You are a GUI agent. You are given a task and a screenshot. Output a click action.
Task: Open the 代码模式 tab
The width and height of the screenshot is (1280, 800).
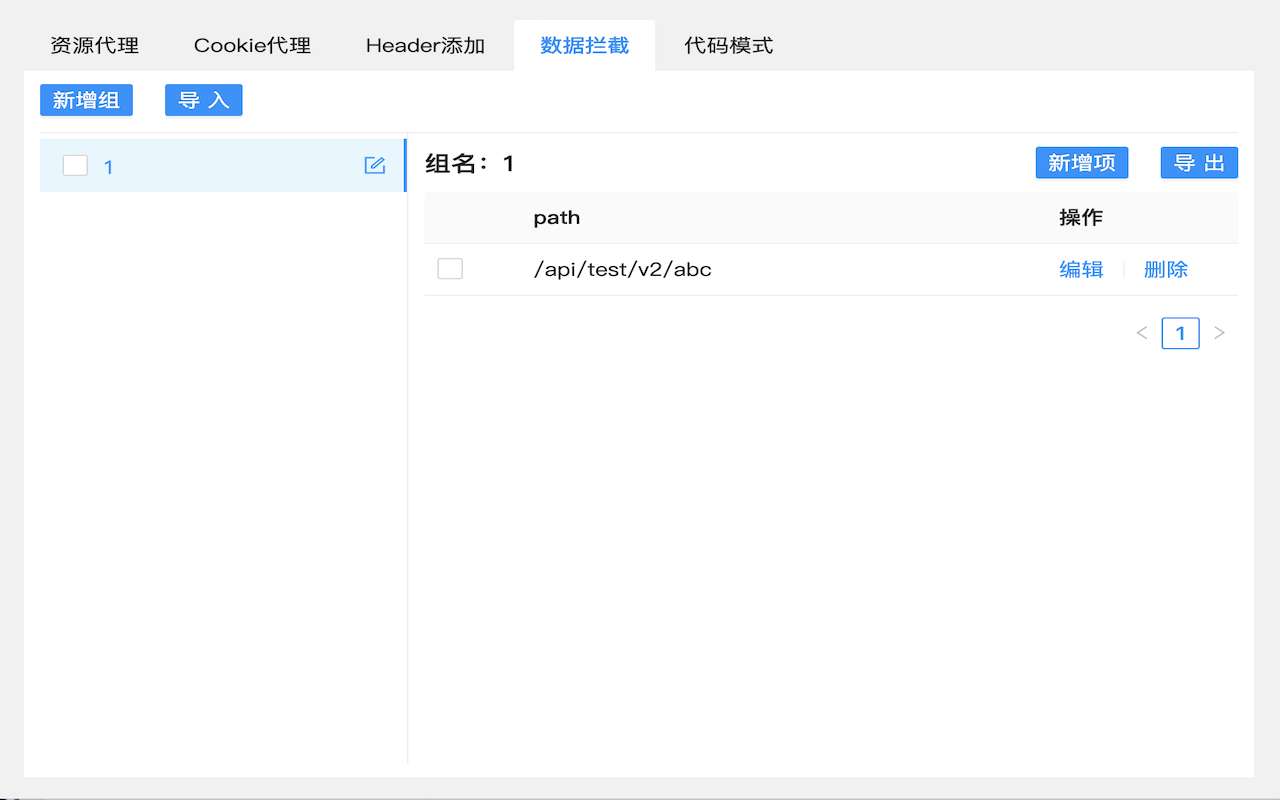[728, 45]
